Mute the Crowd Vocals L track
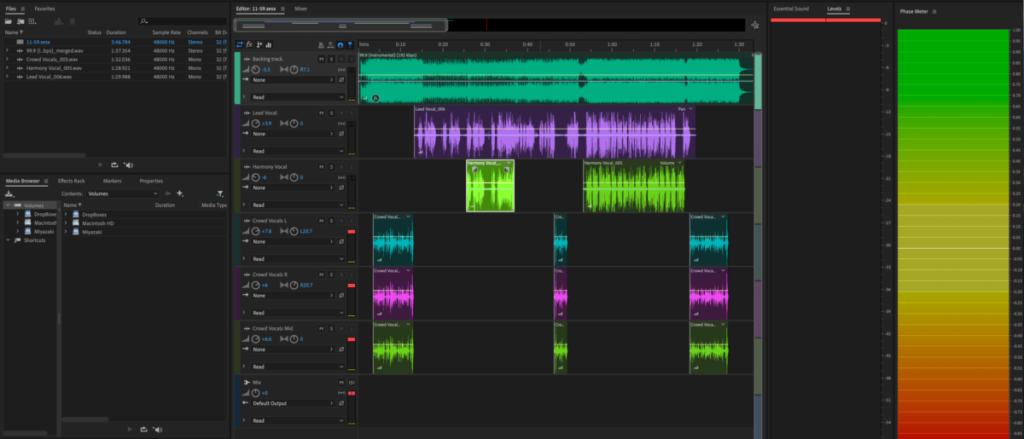Image resolution: width=1024 pixels, height=439 pixels. click(x=322, y=220)
